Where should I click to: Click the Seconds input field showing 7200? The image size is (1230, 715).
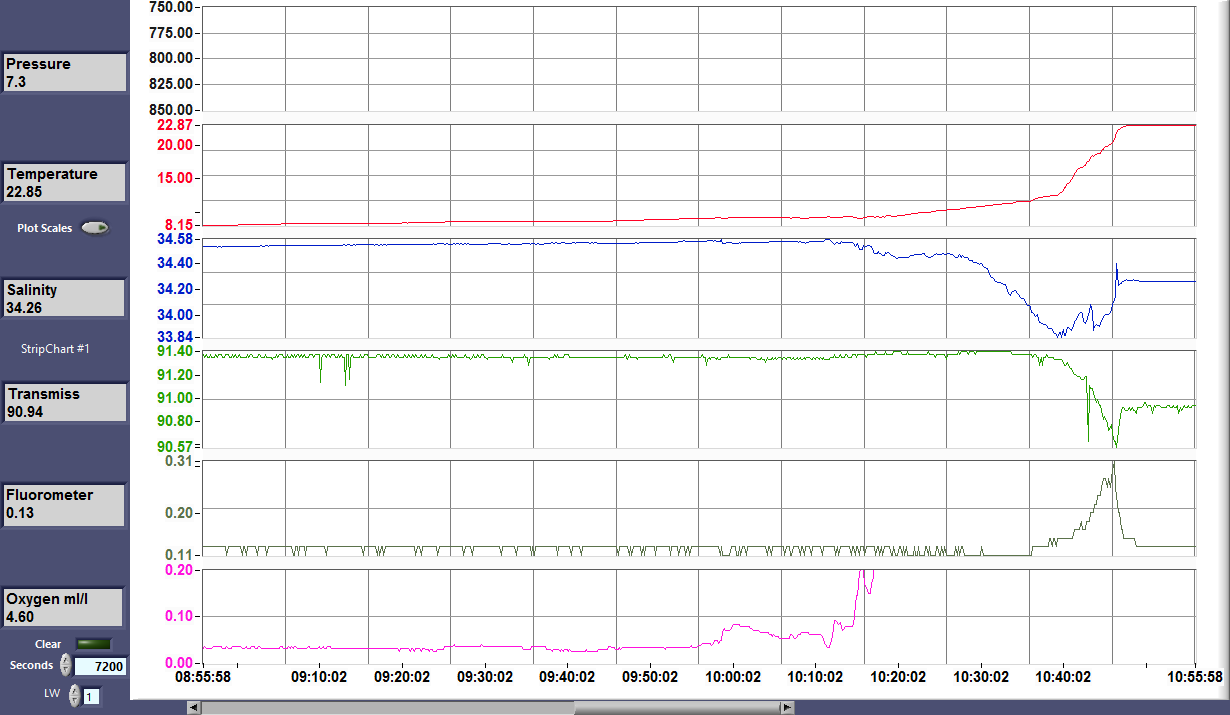coord(100,666)
